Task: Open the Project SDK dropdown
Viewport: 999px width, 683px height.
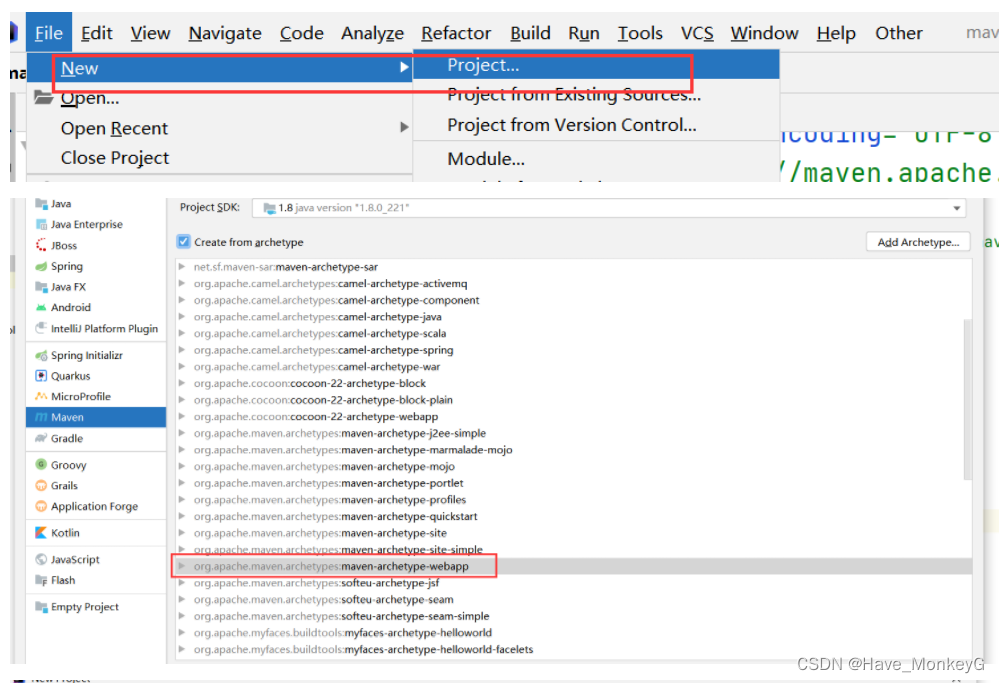Action: (608, 208)
